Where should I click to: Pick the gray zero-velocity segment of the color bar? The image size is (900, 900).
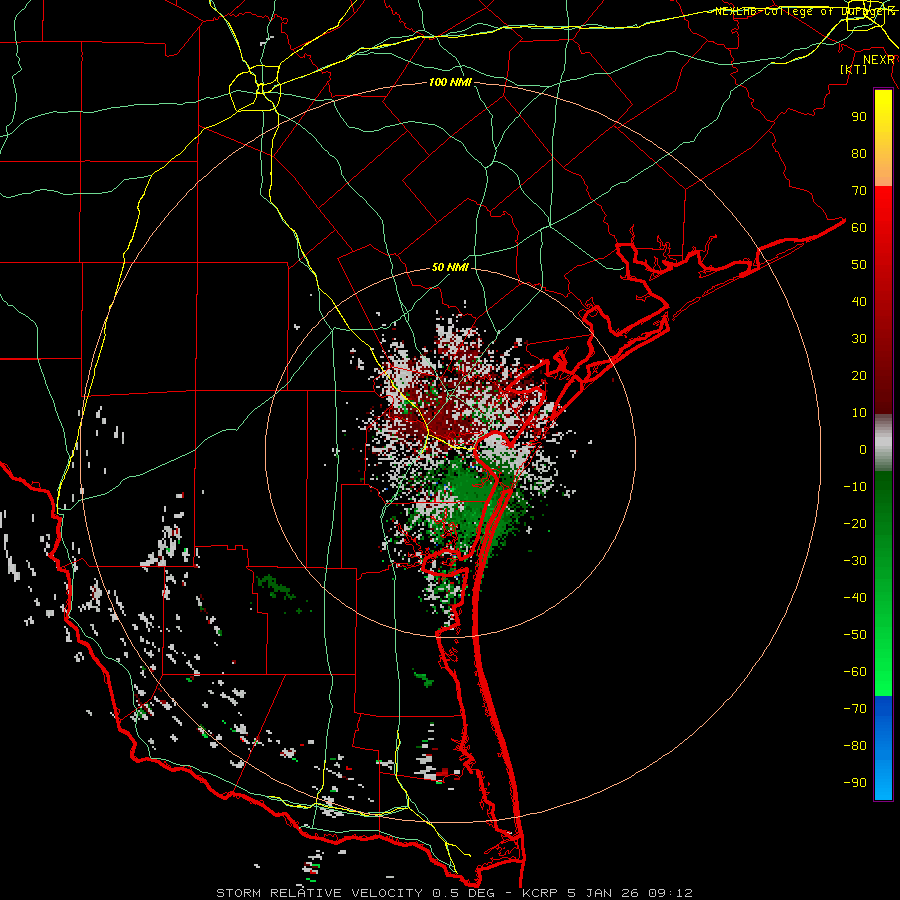[x=883, y=443]
